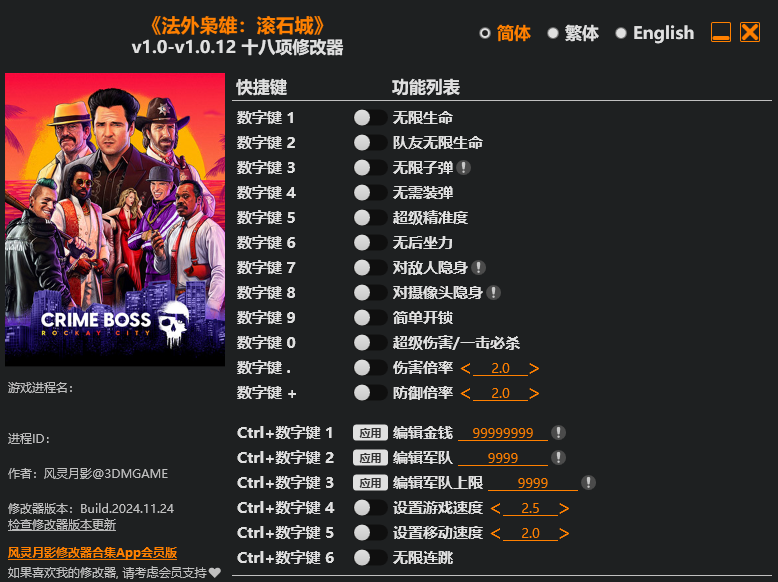Toggle 超级伤害/一击必杀 switch
The width and height of the screenshot is (778, 582).
(370, 342)
